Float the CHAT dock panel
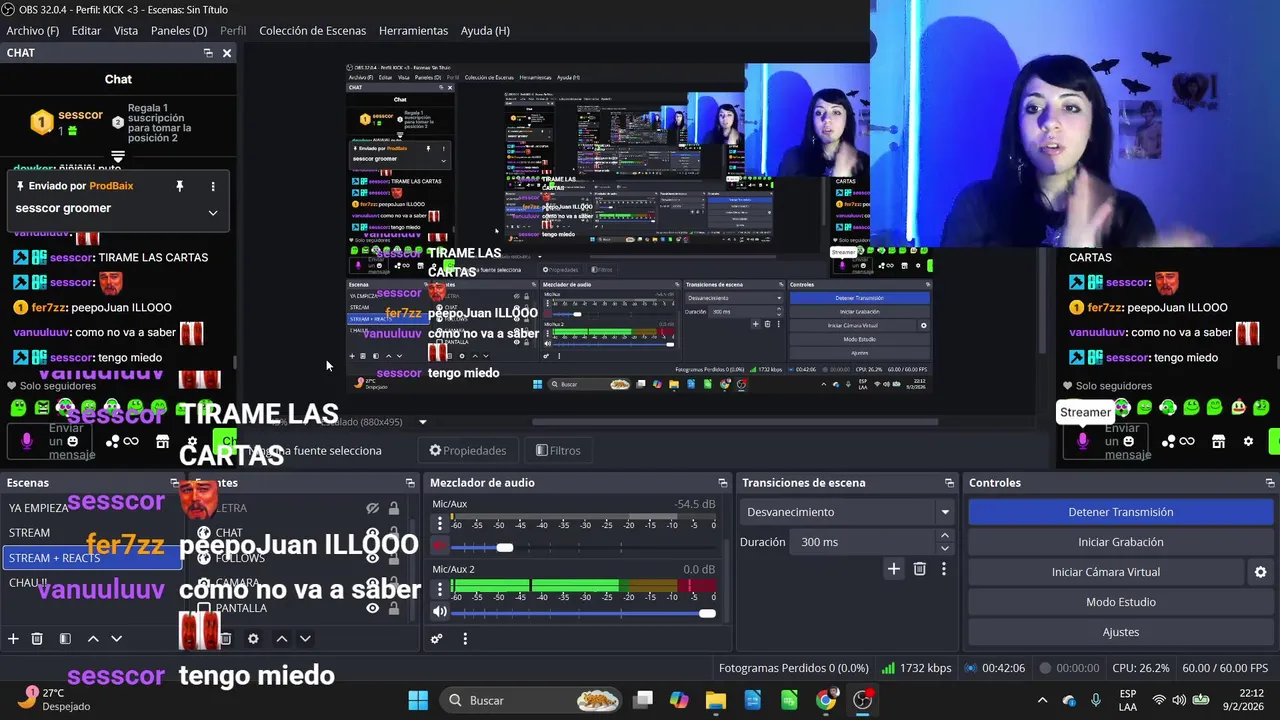 [x=208, y=53]
